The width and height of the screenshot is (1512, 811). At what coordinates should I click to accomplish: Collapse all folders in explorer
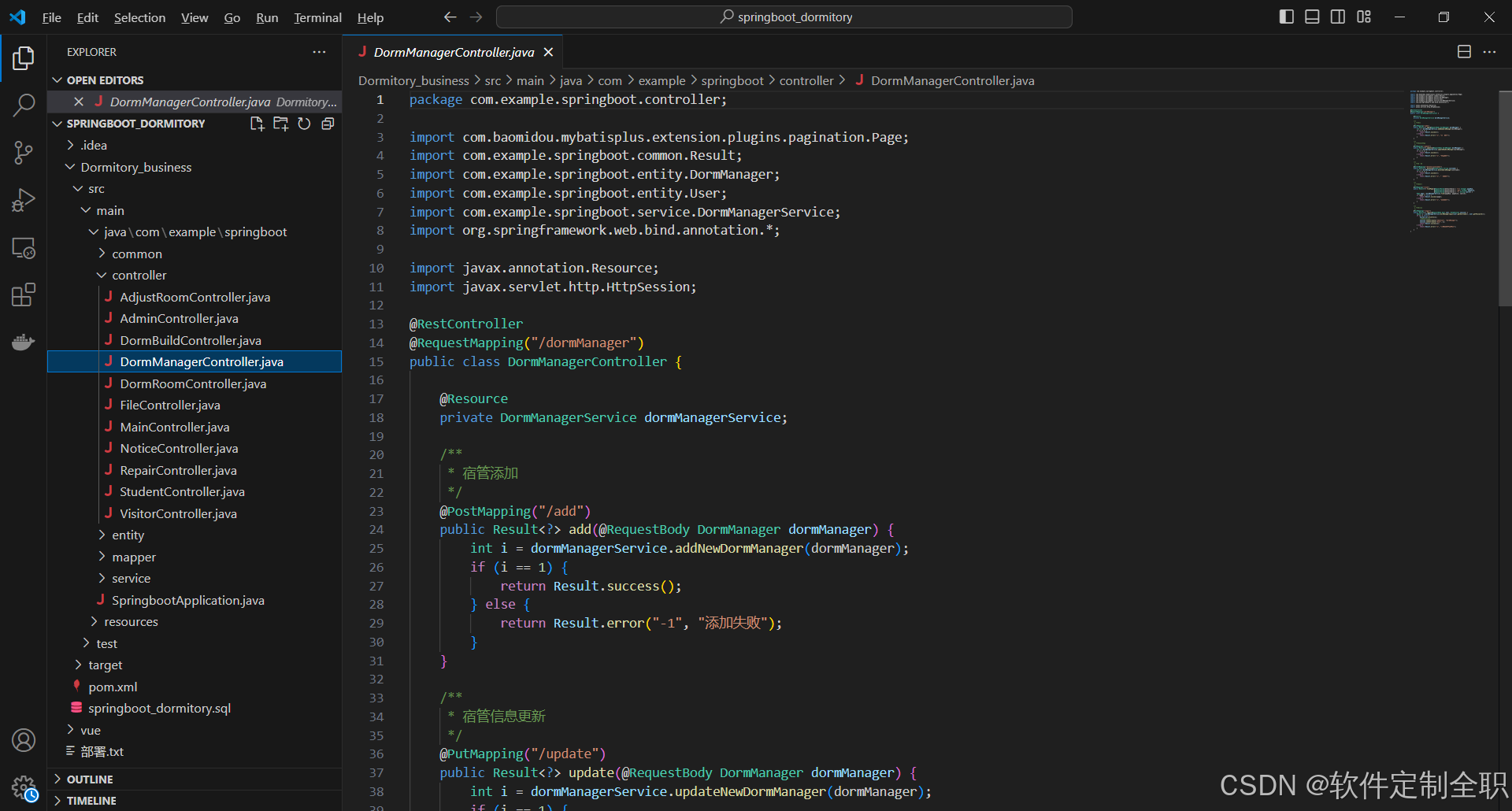[x=328, y=124]
